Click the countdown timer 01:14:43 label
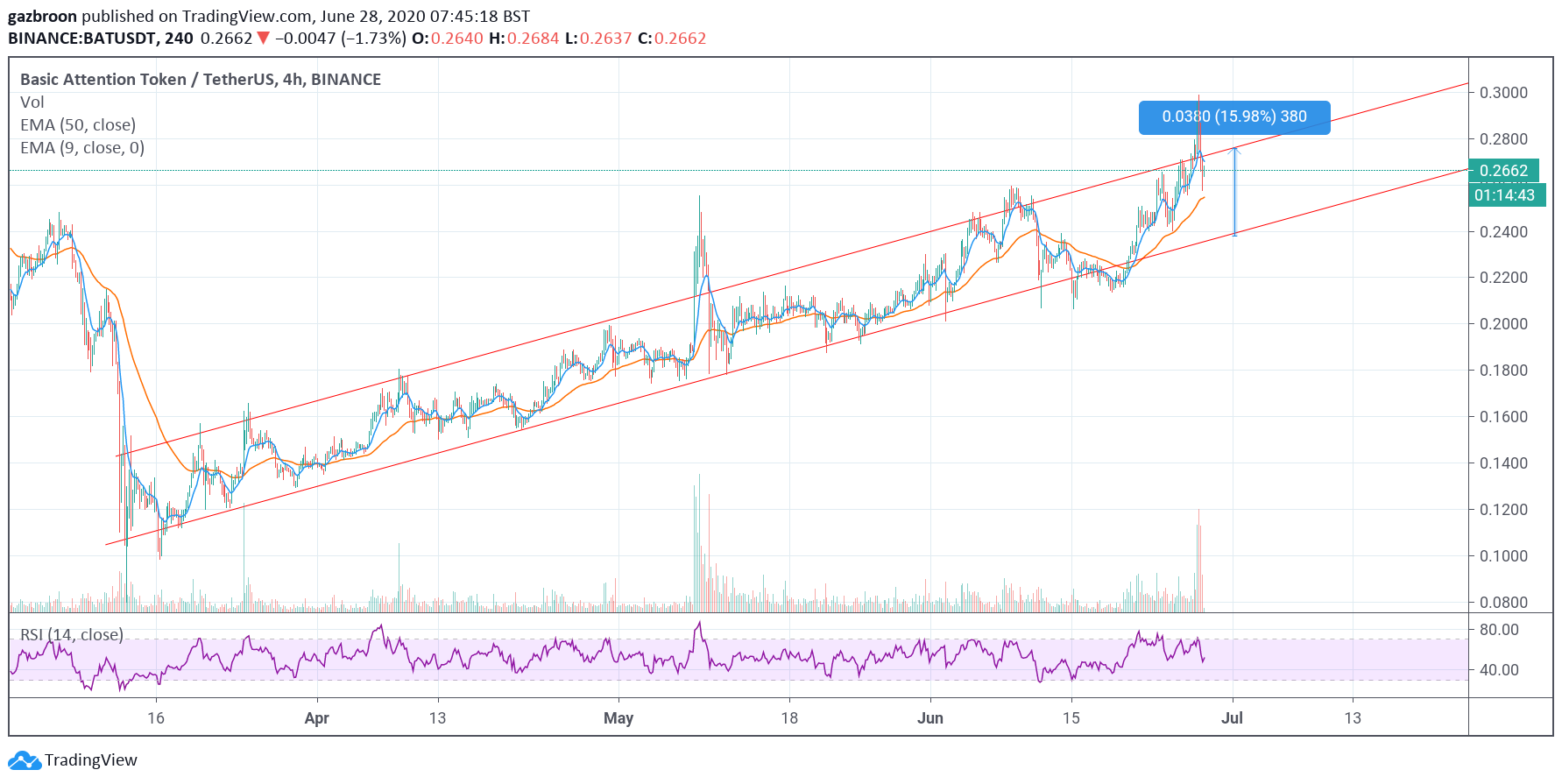Viewport: 1562px width, 784px height. tap(1505, 194)
